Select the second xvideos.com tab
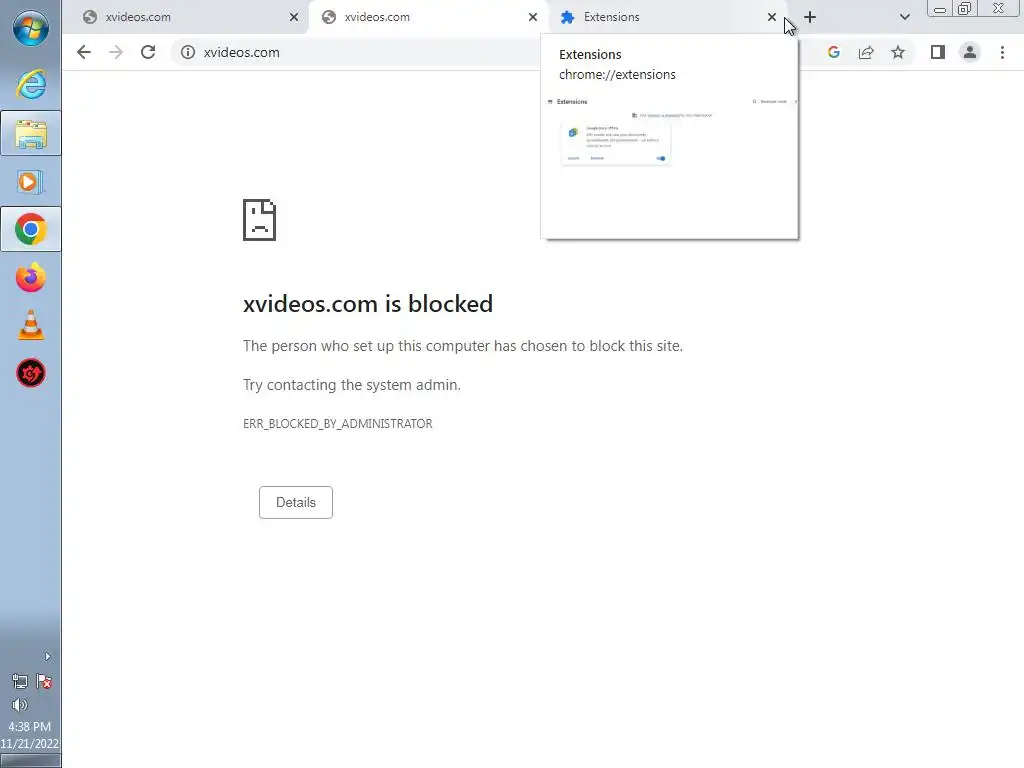The image size is (1024, 768). pyautogui.click(x=428, y=17)
